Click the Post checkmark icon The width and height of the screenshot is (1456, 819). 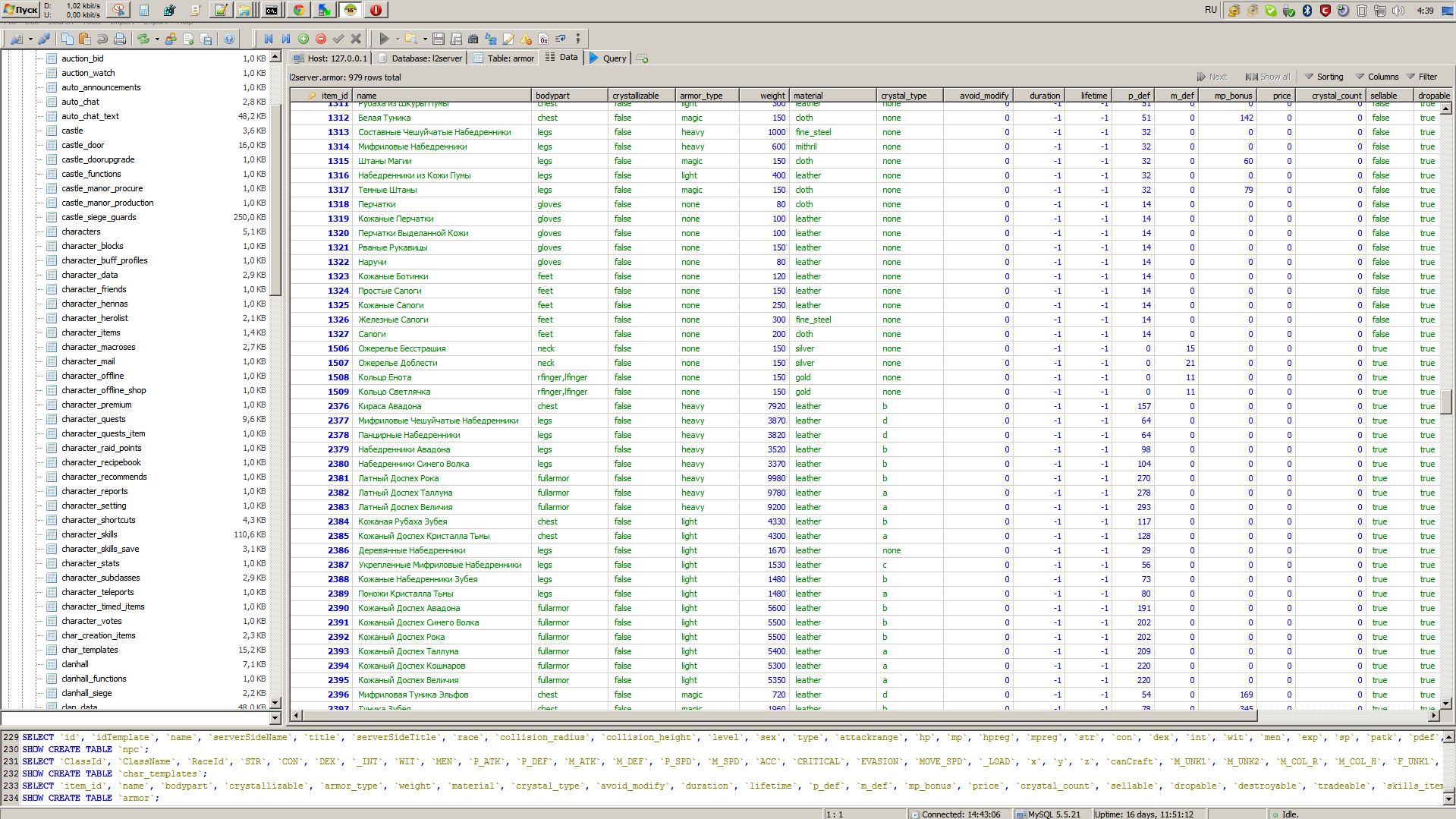point(338,39)
